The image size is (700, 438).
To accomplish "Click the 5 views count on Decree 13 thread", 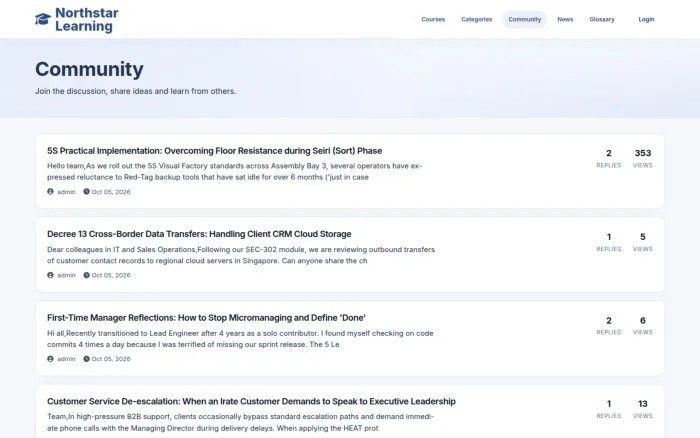I will (x=642, y=237).
